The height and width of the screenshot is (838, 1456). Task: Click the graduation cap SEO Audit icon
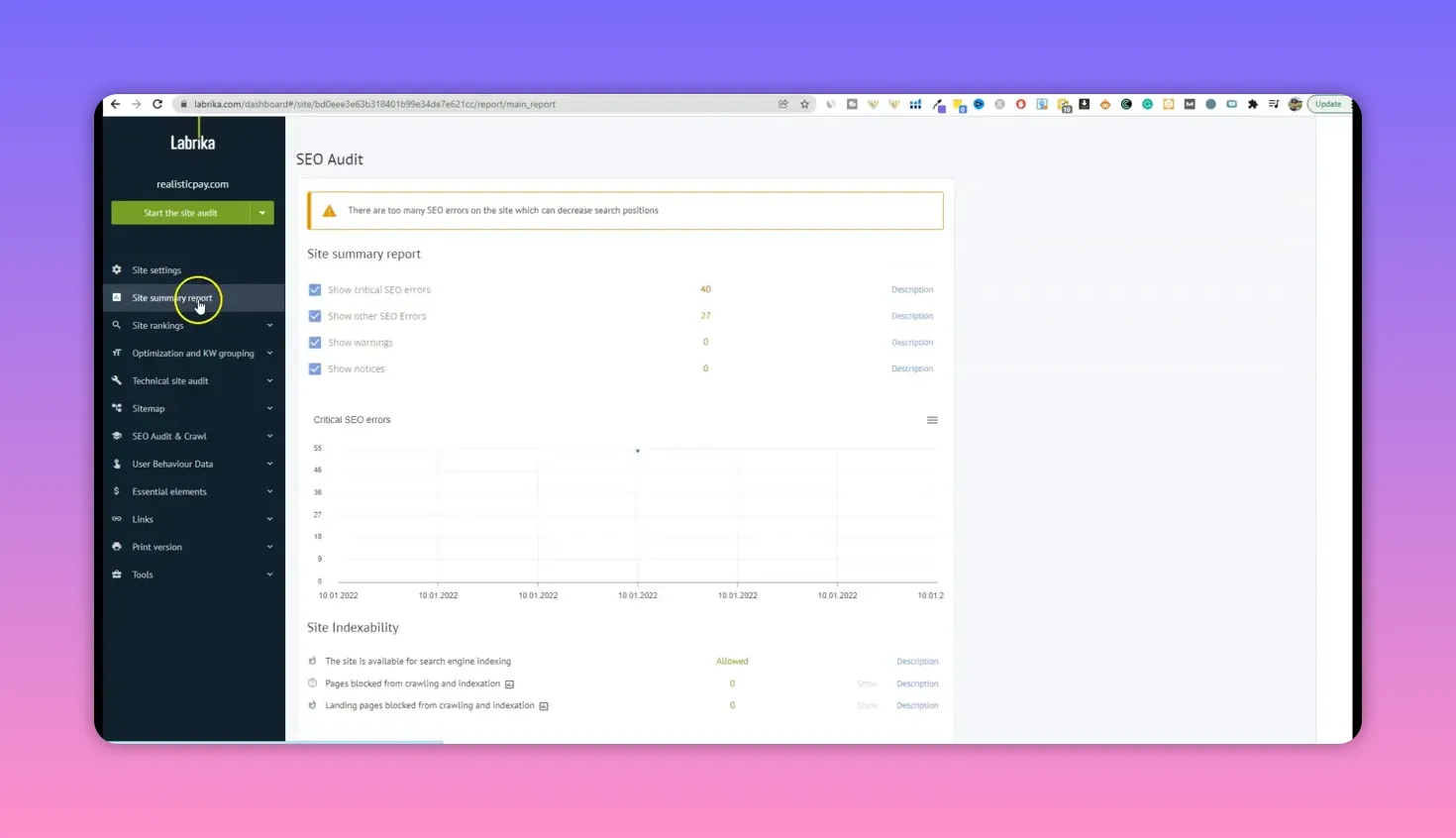[117, 436]
